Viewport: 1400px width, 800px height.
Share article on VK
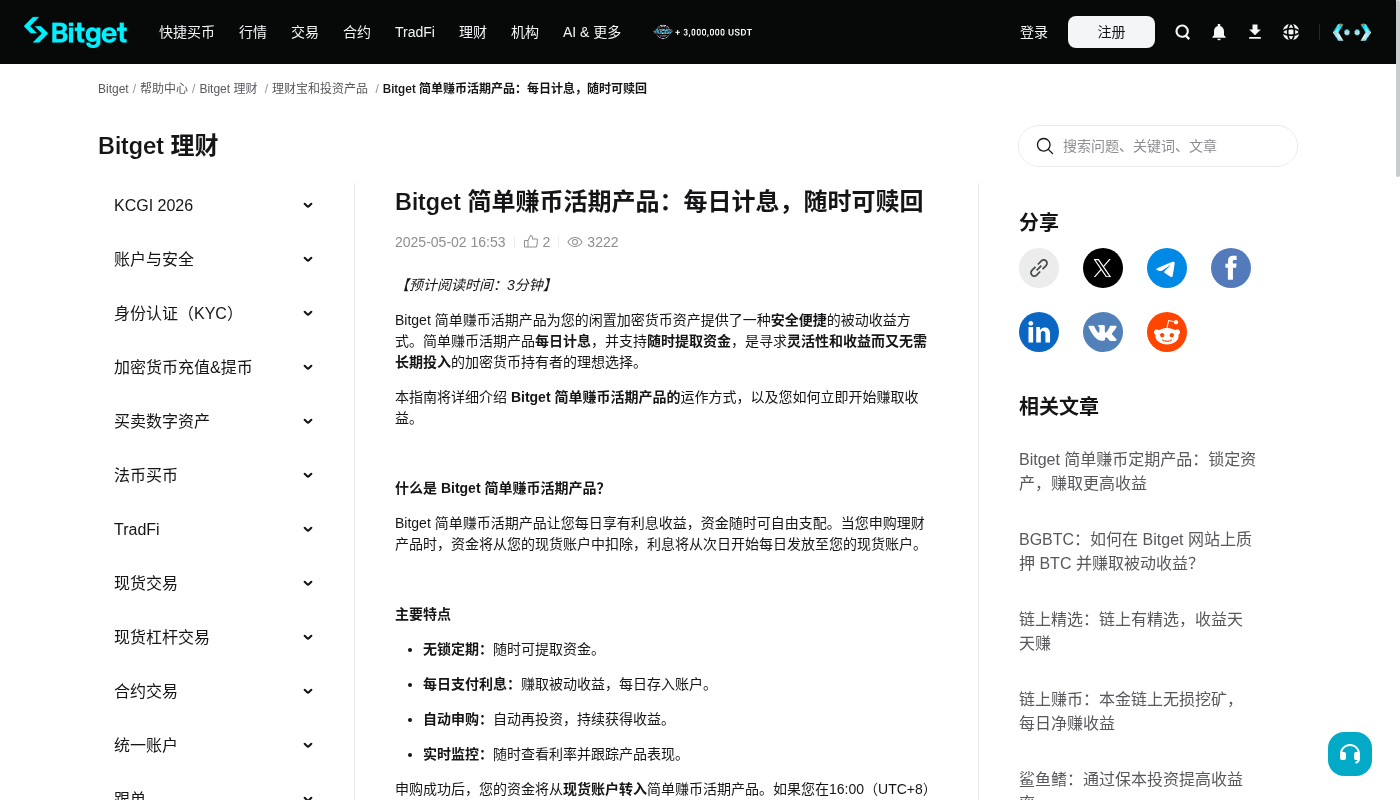[1103, 332]
